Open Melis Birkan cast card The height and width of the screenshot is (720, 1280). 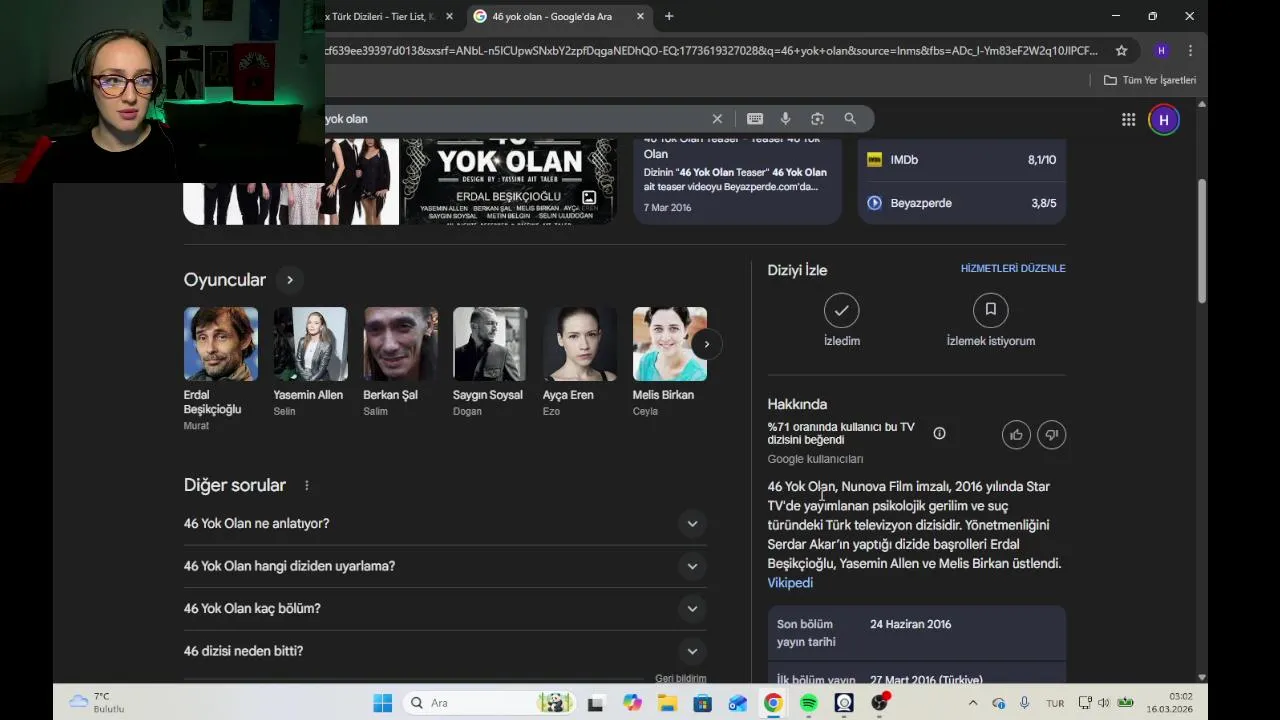tap(669, 362)
